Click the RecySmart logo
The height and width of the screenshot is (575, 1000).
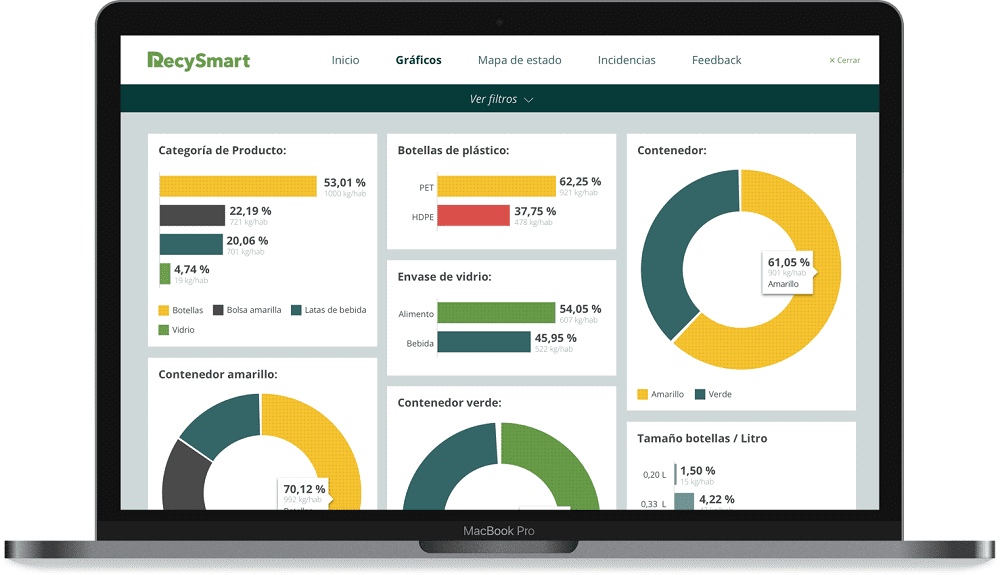tap(198, 61)
